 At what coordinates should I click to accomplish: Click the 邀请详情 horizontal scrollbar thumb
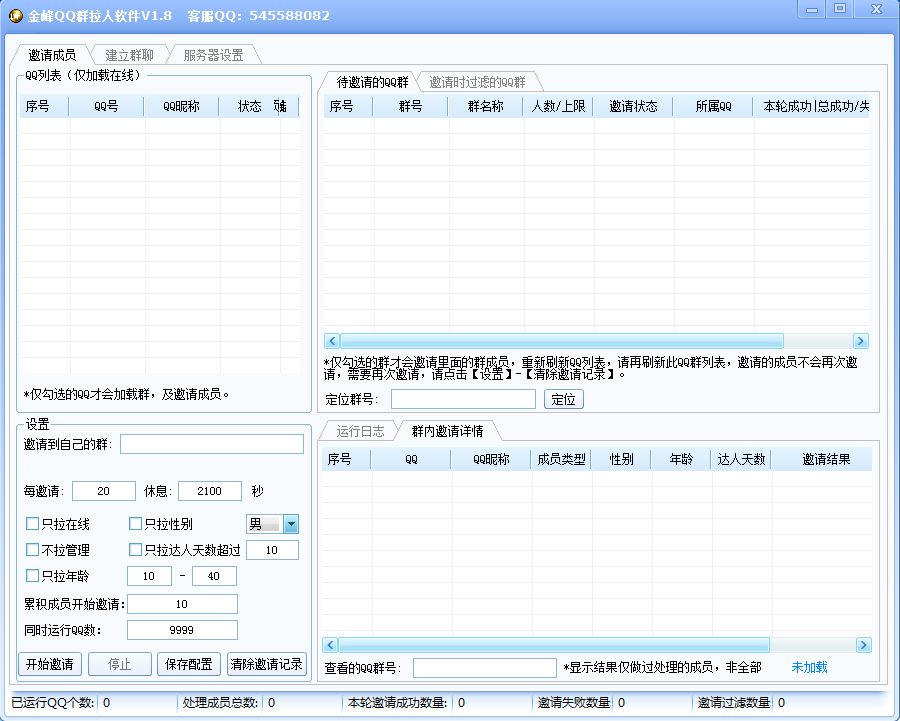(554, 645)
